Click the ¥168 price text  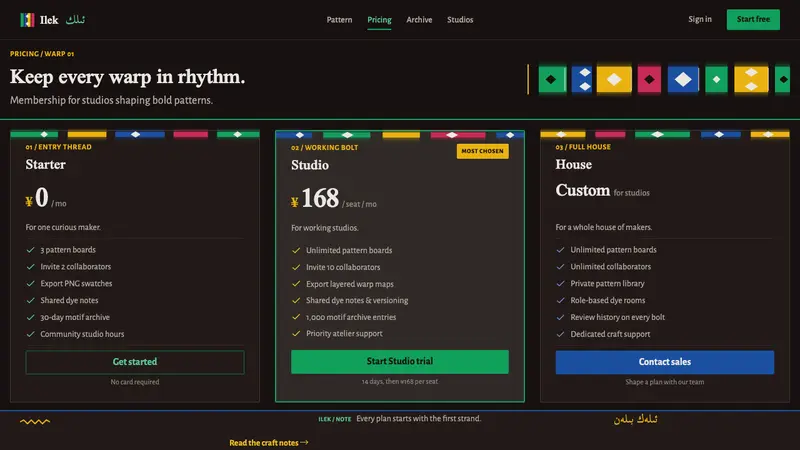(x=315, y=198)
